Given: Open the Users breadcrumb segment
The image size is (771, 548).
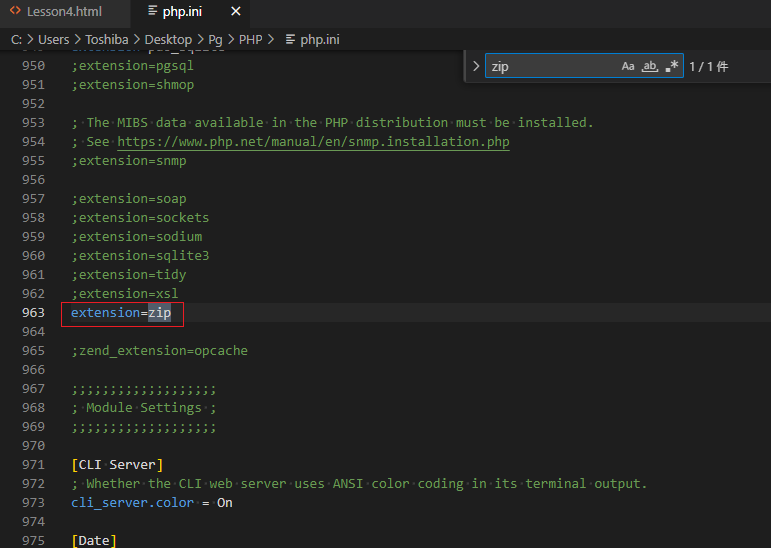Looking at the screenshot, I should tap(54, 39).
